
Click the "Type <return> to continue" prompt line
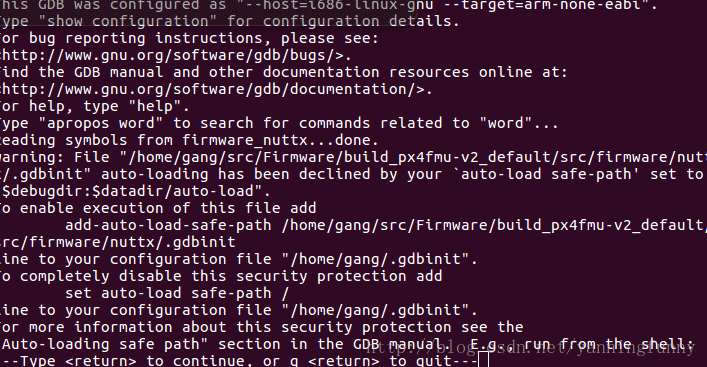pyautogui.click(x=239, y=361)
